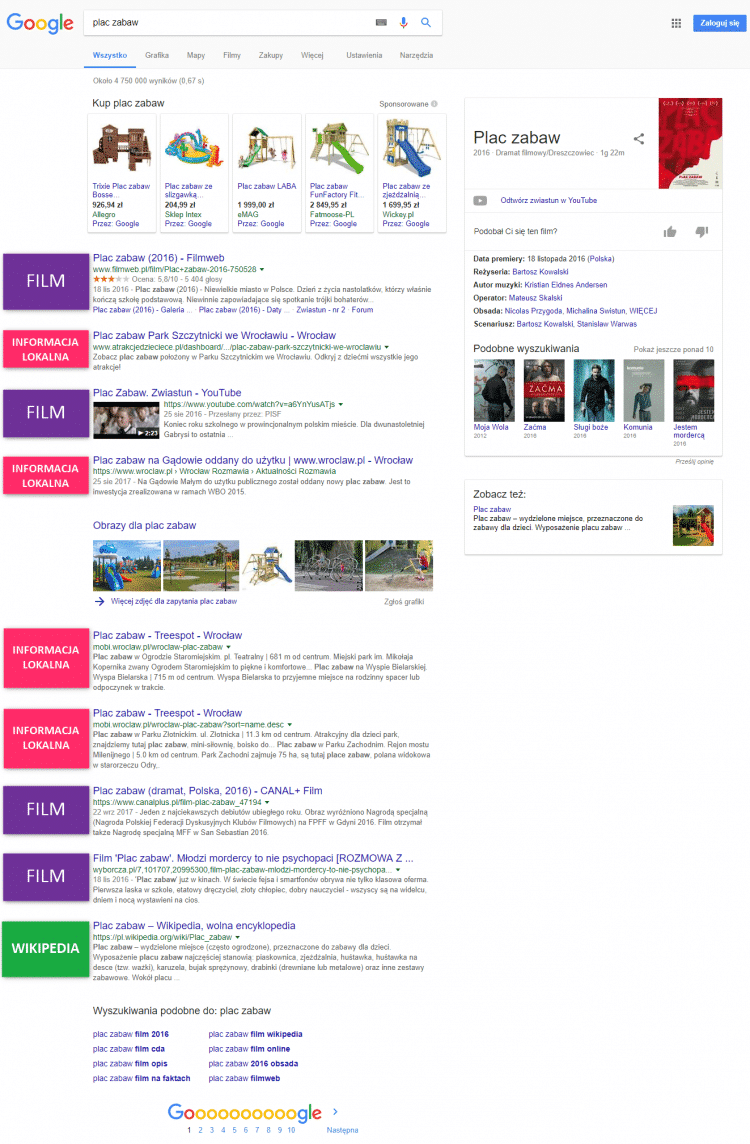Open the on-screen keyboard icon in search box
Screen dimensions: 750x1144
pyautogui.click(x=381, y=23)
